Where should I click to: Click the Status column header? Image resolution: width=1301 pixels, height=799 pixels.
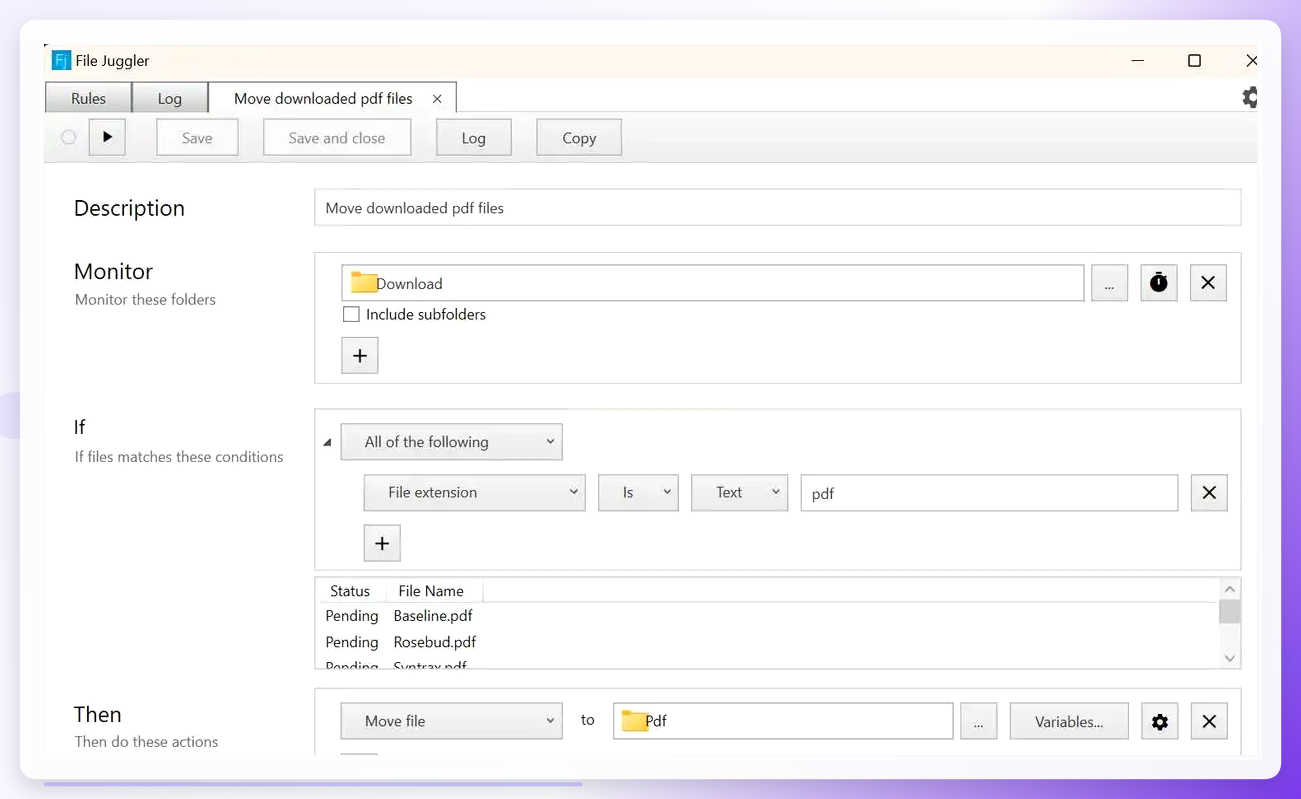coord(350,591)
